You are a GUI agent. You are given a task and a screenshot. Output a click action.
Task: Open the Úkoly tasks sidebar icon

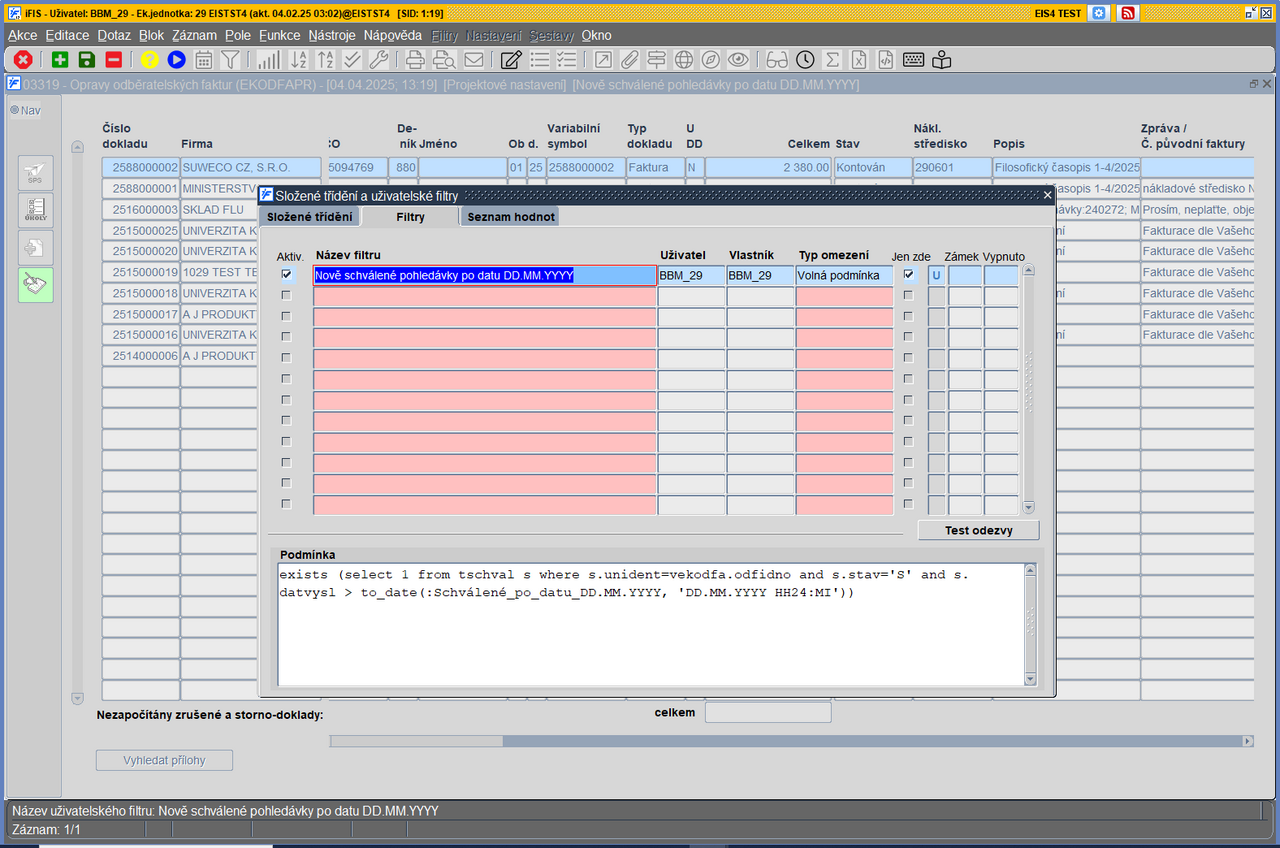point(36,210)
